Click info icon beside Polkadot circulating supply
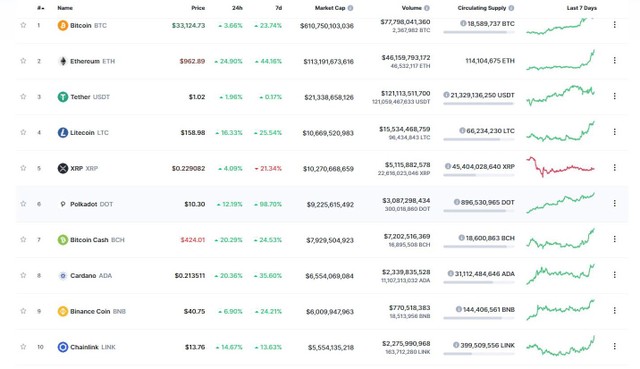Viewport: 640px width, 369px height. [457, 202]
